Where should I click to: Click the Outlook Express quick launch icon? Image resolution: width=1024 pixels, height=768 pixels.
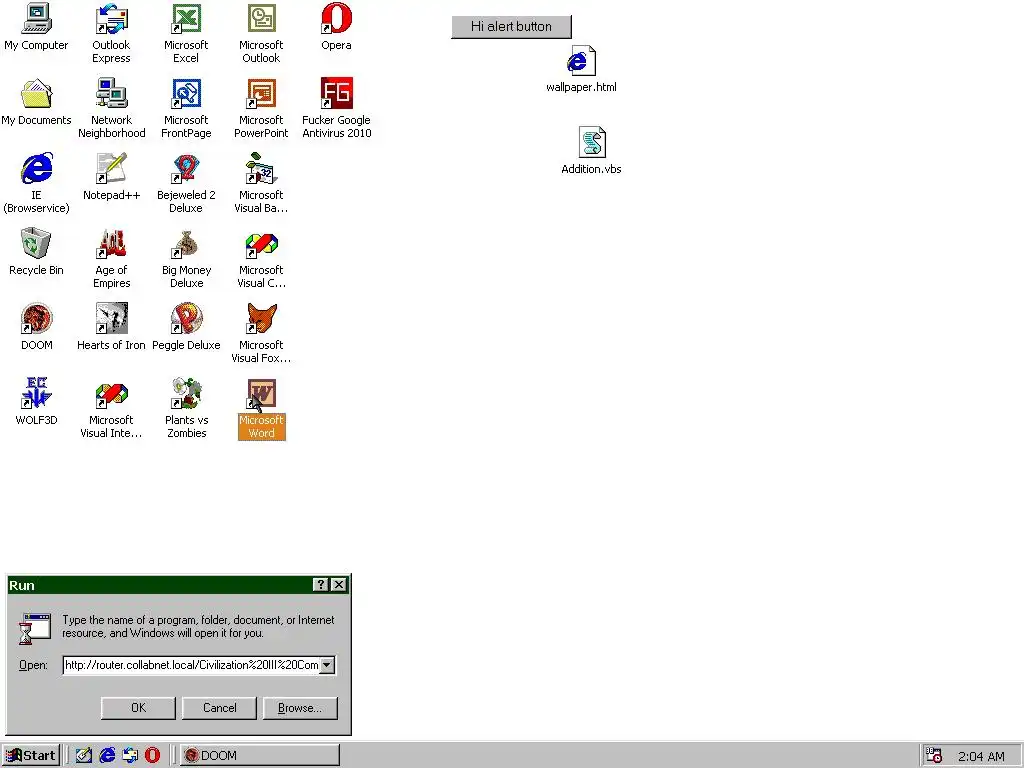tap(129, 756)
